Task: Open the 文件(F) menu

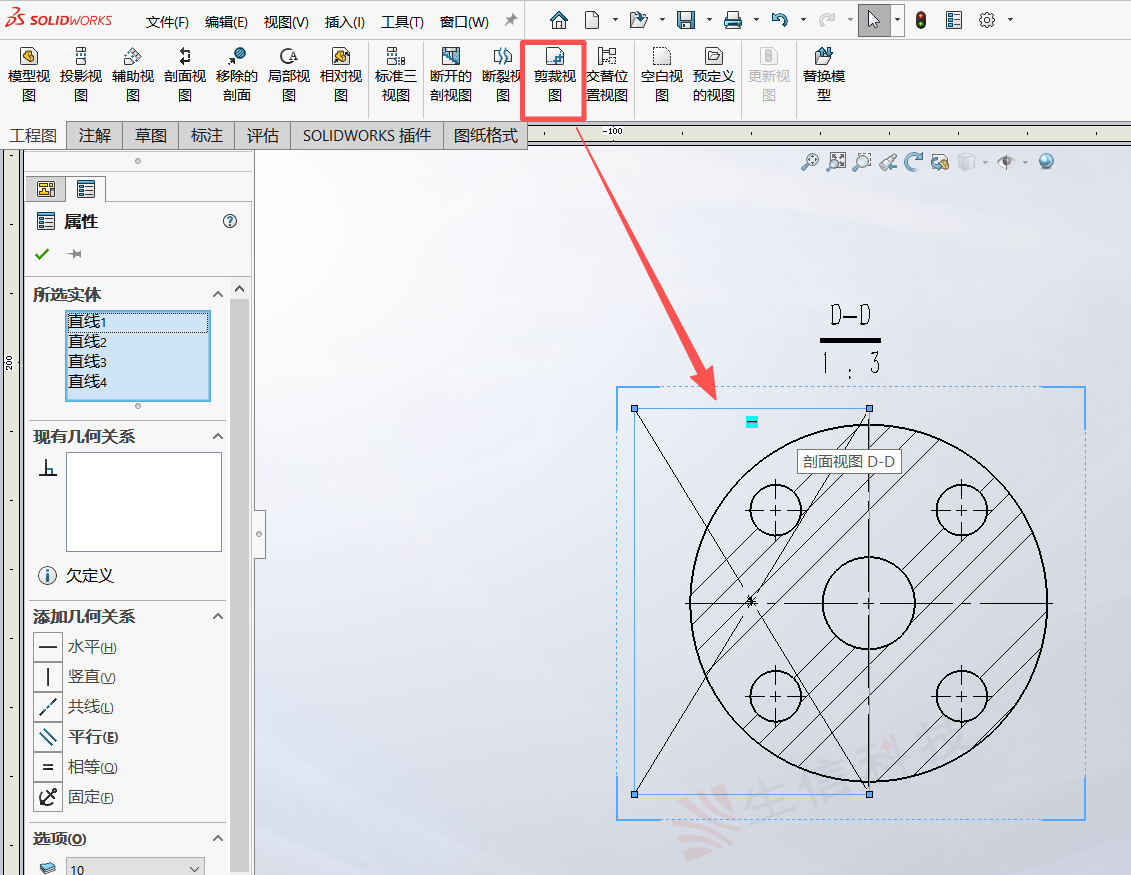Action: point(167,22)
